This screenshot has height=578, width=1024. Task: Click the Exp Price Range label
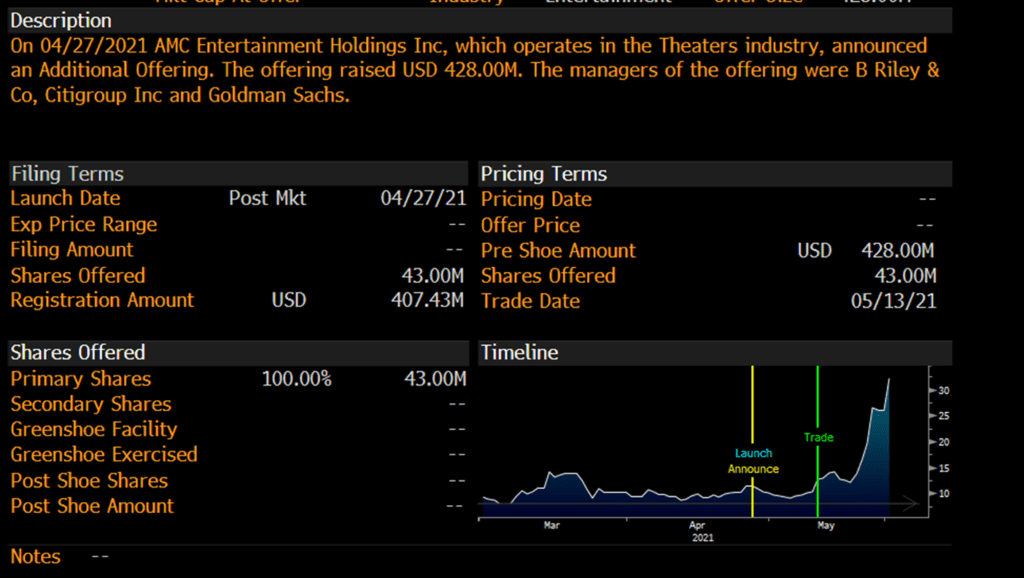[84, 225]
